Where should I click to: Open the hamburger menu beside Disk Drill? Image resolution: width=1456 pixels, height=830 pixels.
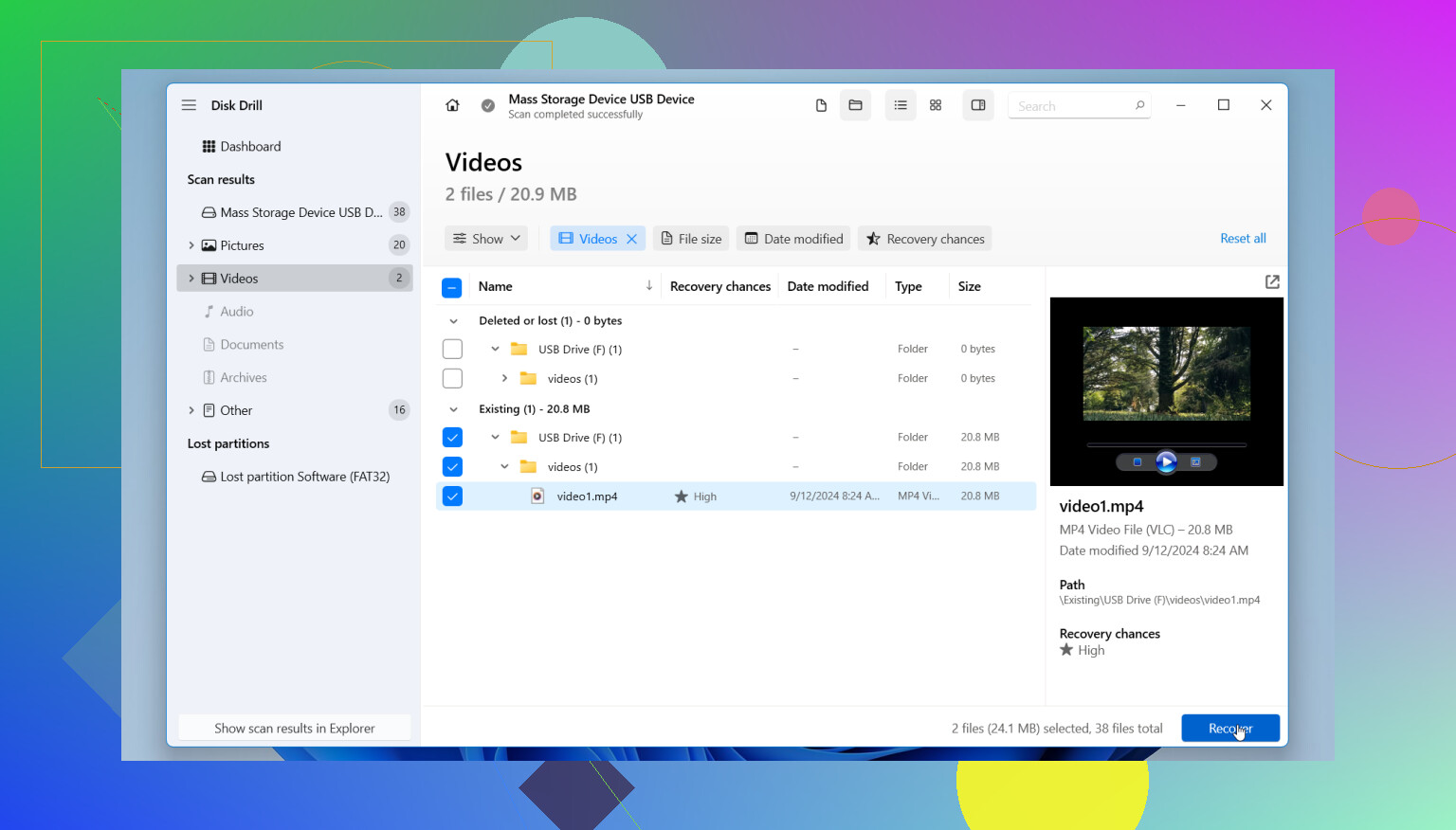189,105
